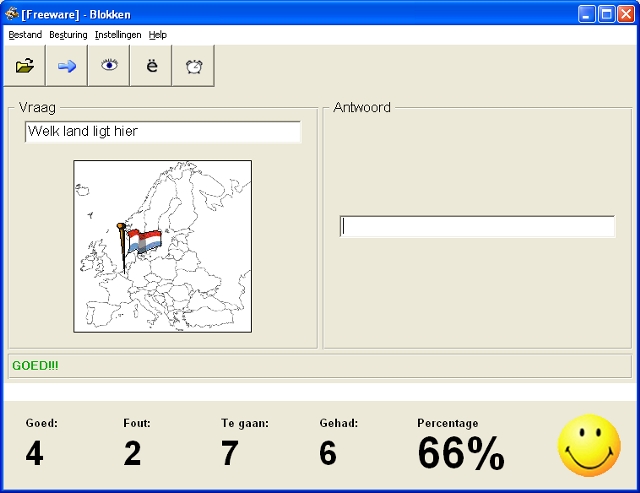The height and width of the screenshot is (493, 640).
Task: Click the Blokken app icon in title bar
Action: 11,14
